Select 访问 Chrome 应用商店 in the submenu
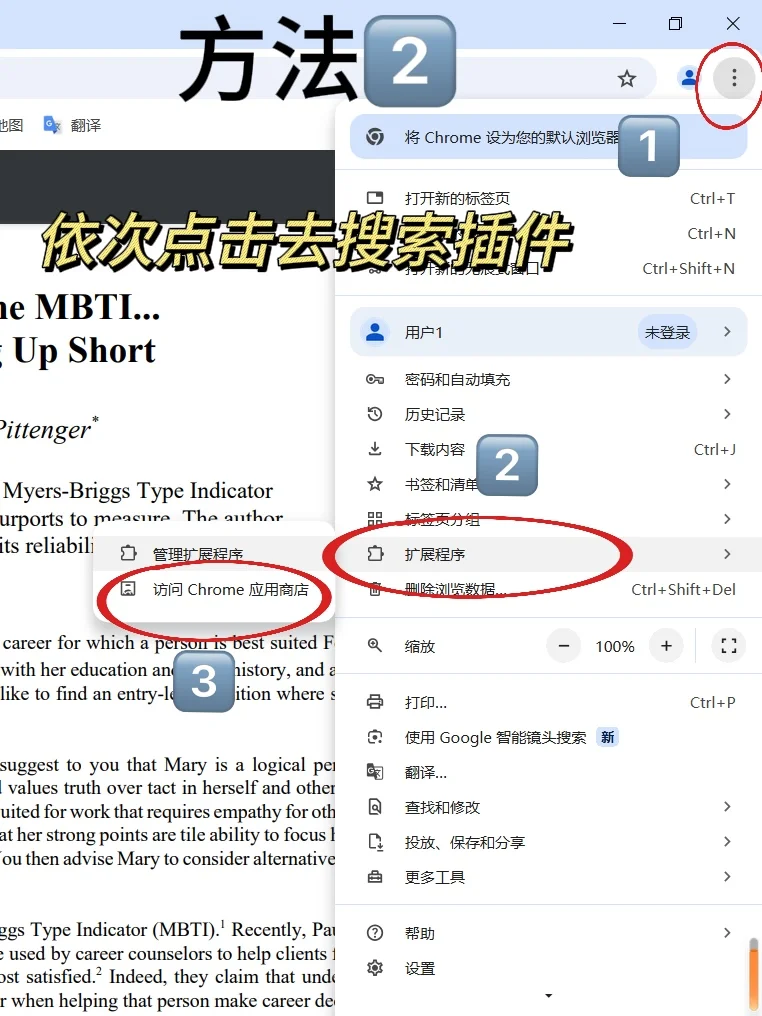Screen dimensions: 762x1016 (214, 589)
